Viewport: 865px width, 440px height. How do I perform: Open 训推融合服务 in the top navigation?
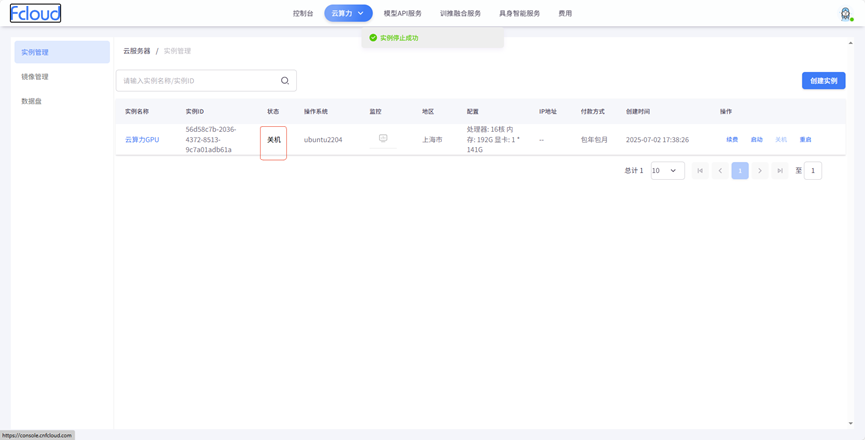pyautogui.click(x=460, y=13)
